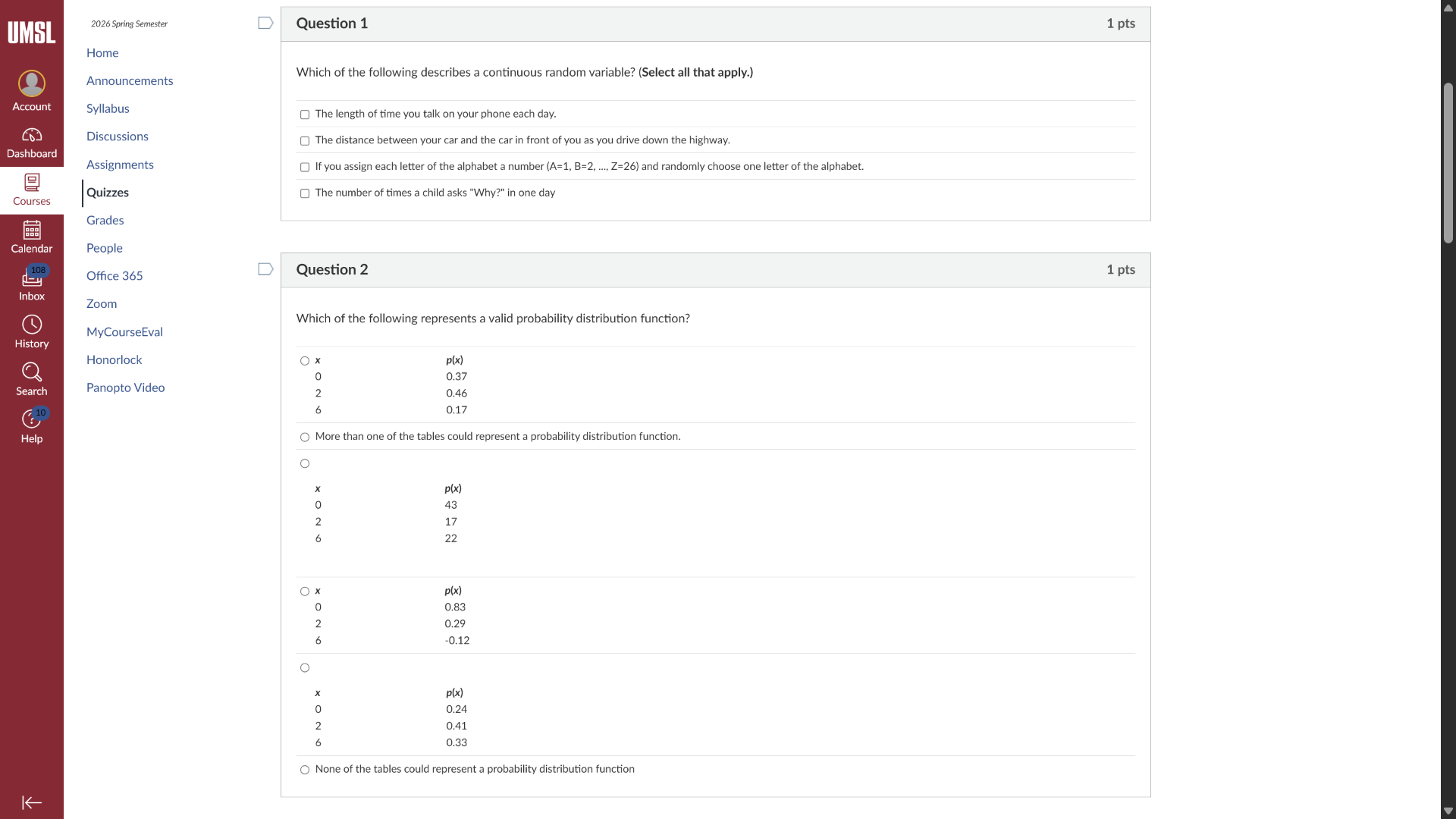Check the child asks "Why?" option
Viewport: 1456px width, 819px height.
(305, 194)
